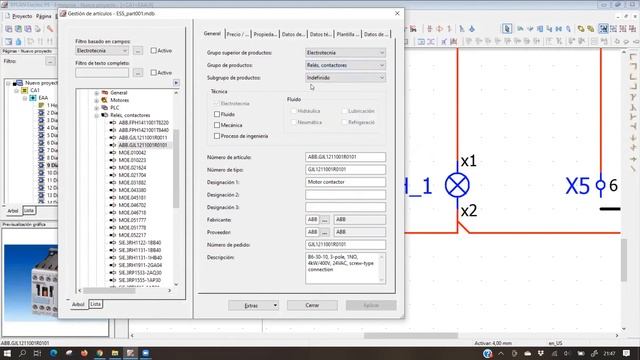Select part MOE.010042 in tree
The image size is (640, 360).
coord(132,153)
